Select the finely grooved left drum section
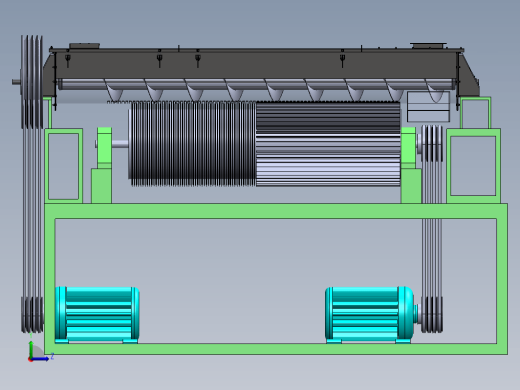 coord(192,144)
